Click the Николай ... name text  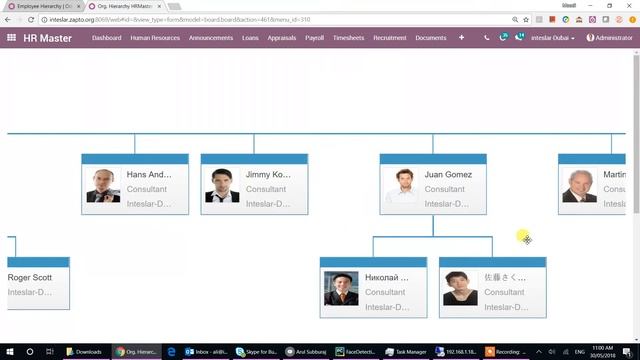point(387,278)
